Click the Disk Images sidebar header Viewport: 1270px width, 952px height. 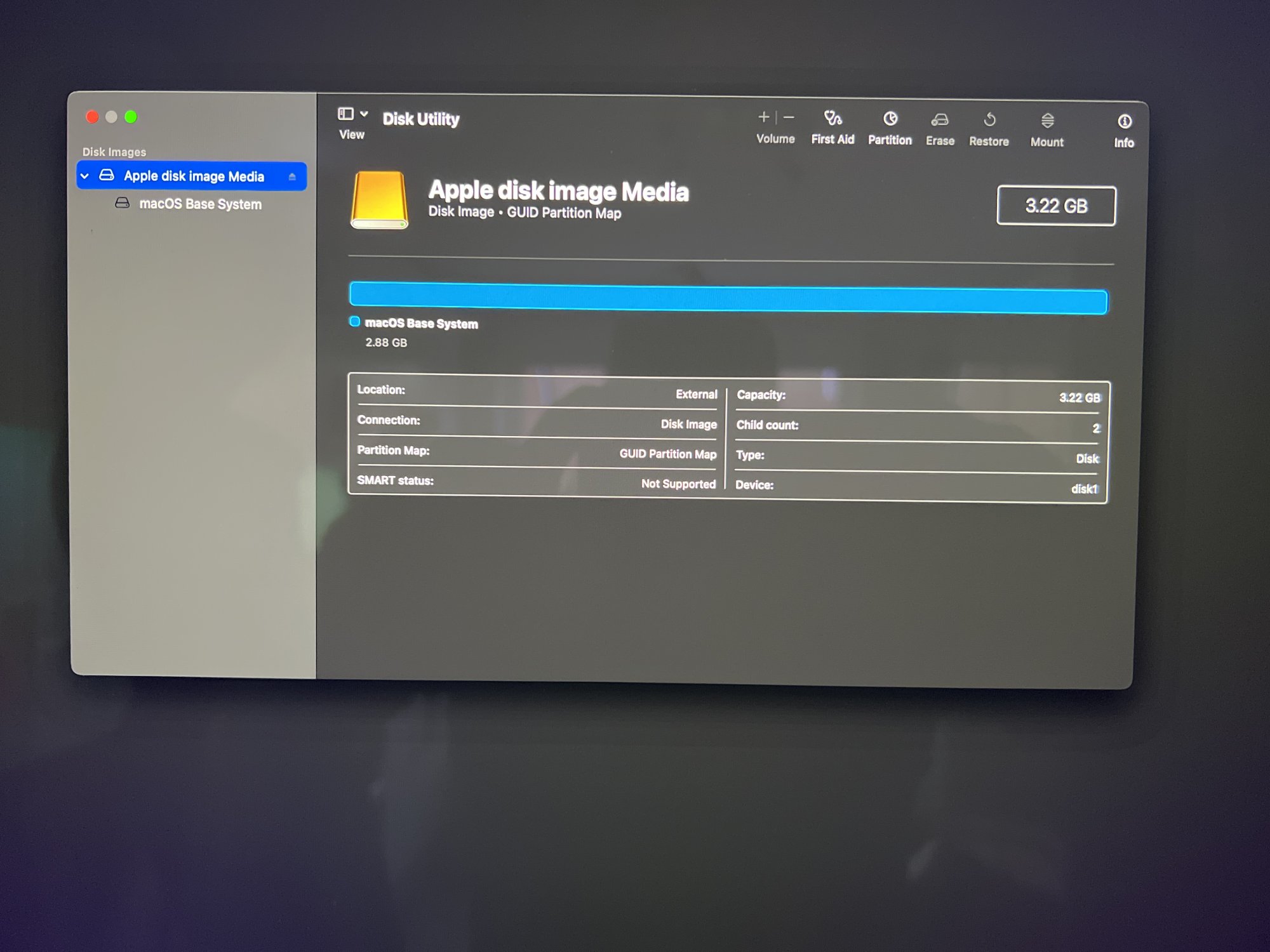click(114, 152)
